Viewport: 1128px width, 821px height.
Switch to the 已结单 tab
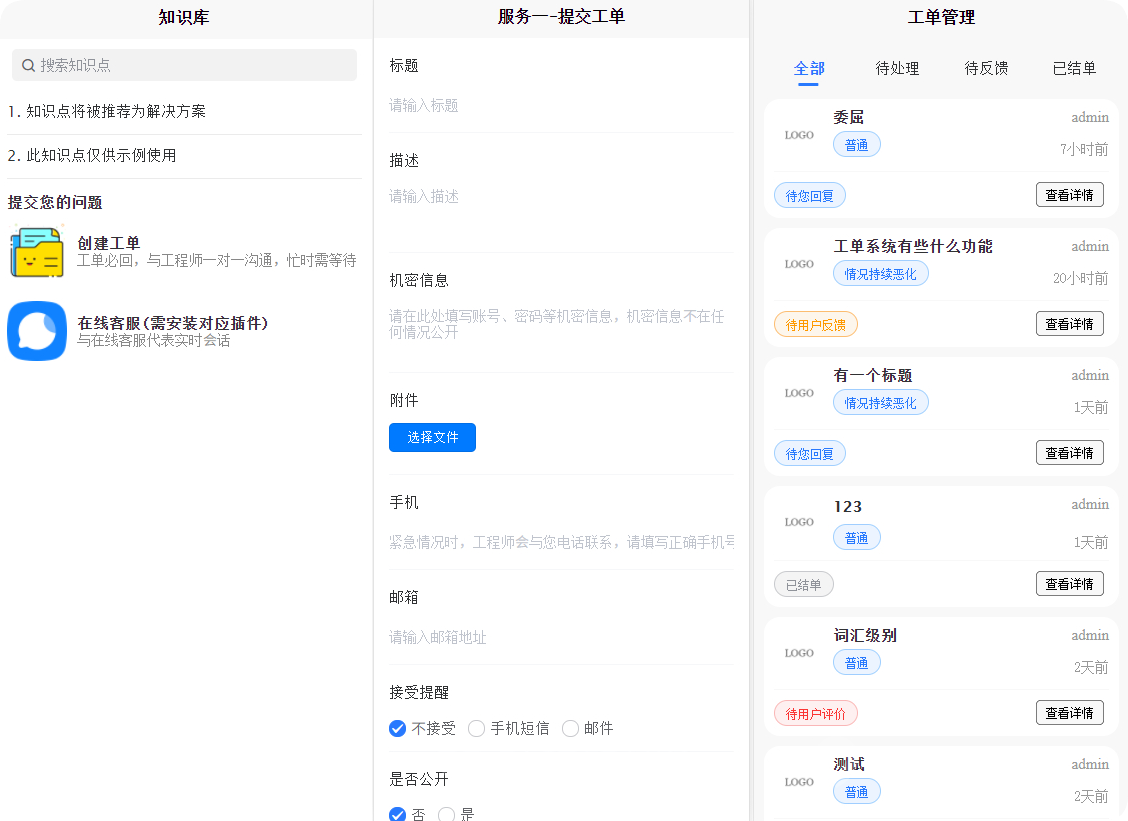1074,68
